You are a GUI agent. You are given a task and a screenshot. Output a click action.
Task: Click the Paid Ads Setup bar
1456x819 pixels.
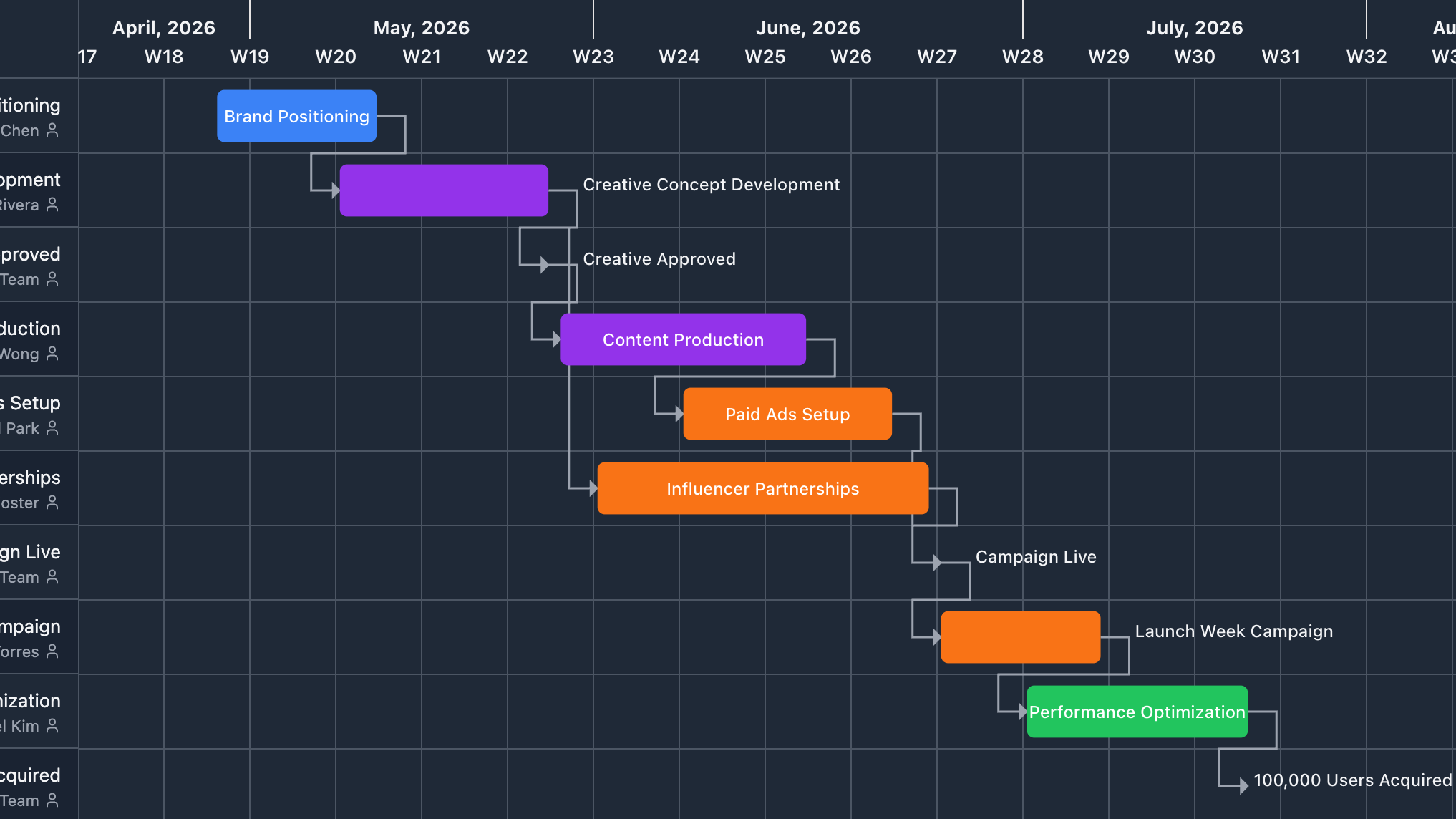tap(786, 414)
